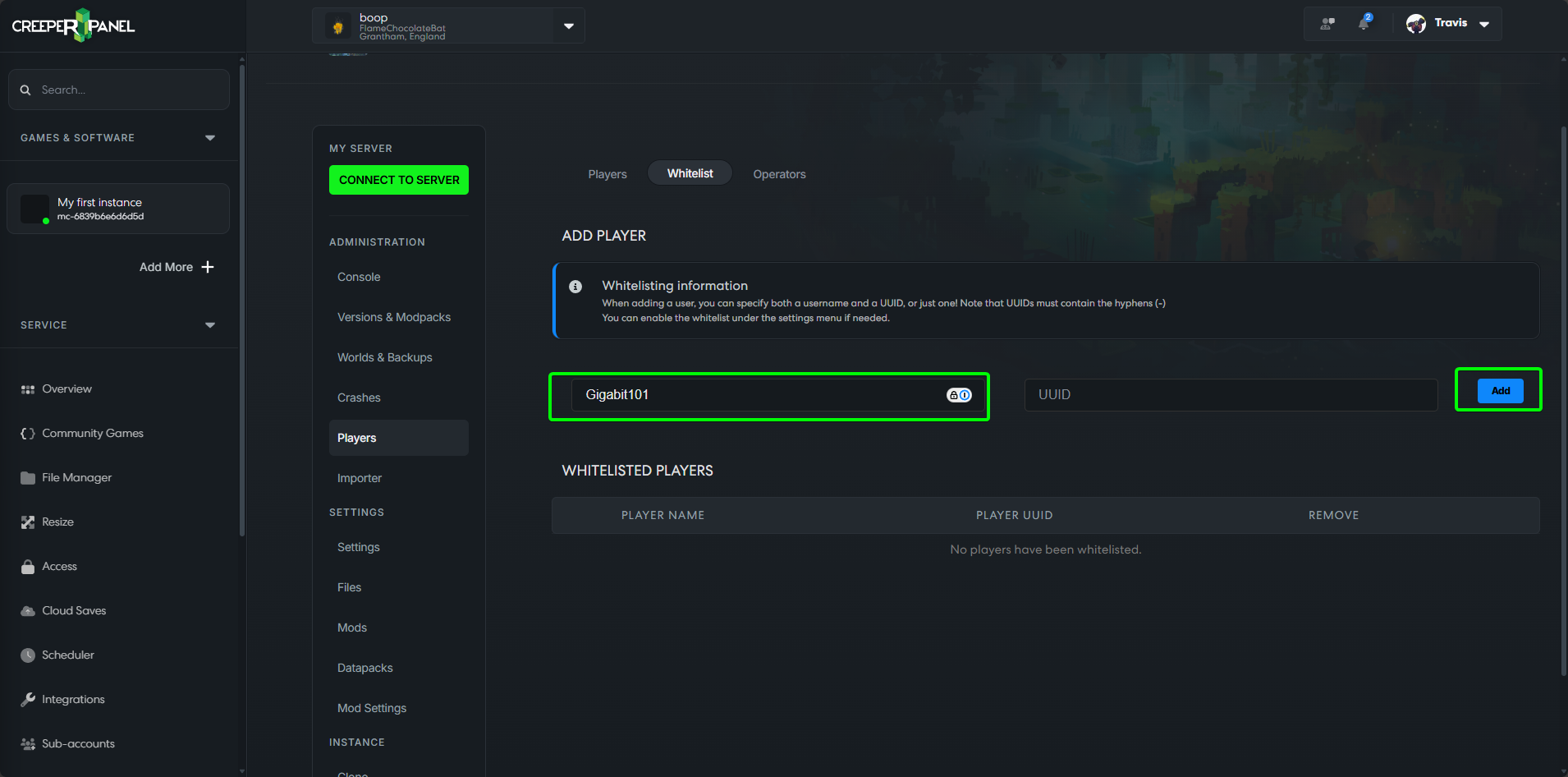Select the Resize icon in the sidebar
Screen dimensions: 1568x777
pos(27,522)
